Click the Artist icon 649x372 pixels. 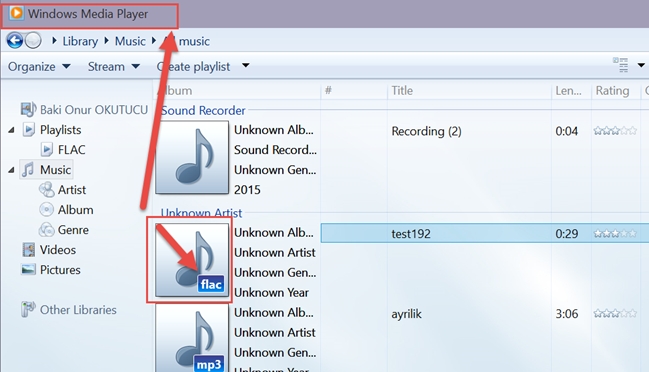[x=47, y=190]
